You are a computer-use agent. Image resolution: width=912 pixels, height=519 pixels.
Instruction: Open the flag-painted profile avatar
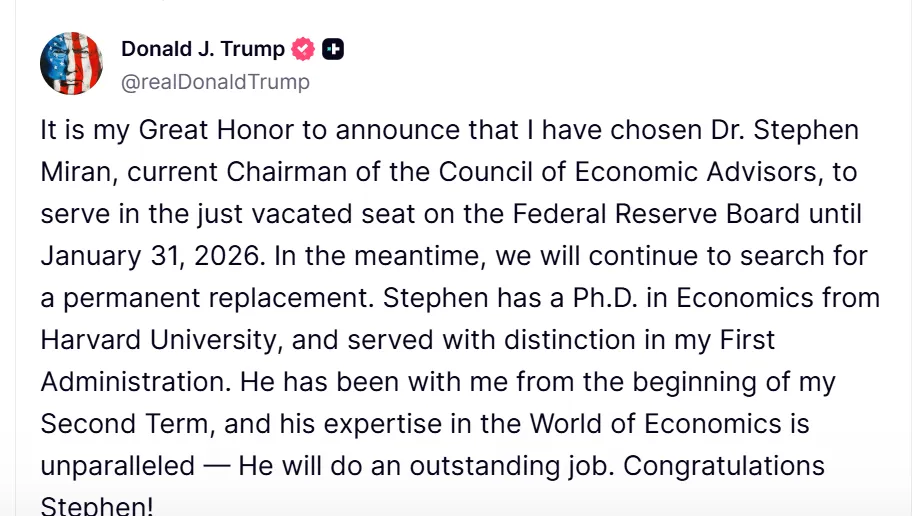point(71,63)
